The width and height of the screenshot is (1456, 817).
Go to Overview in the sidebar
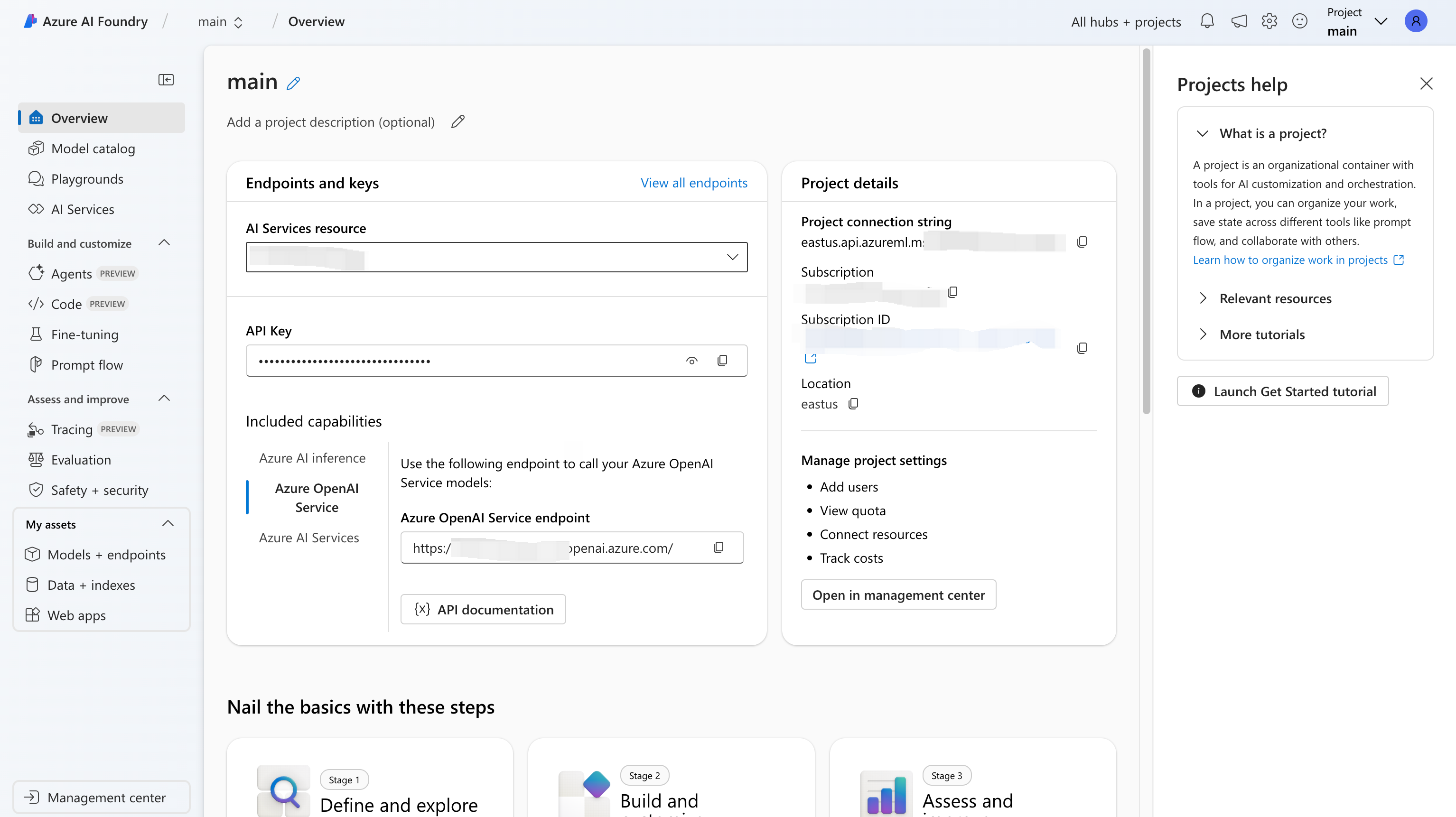pos(102,118)
